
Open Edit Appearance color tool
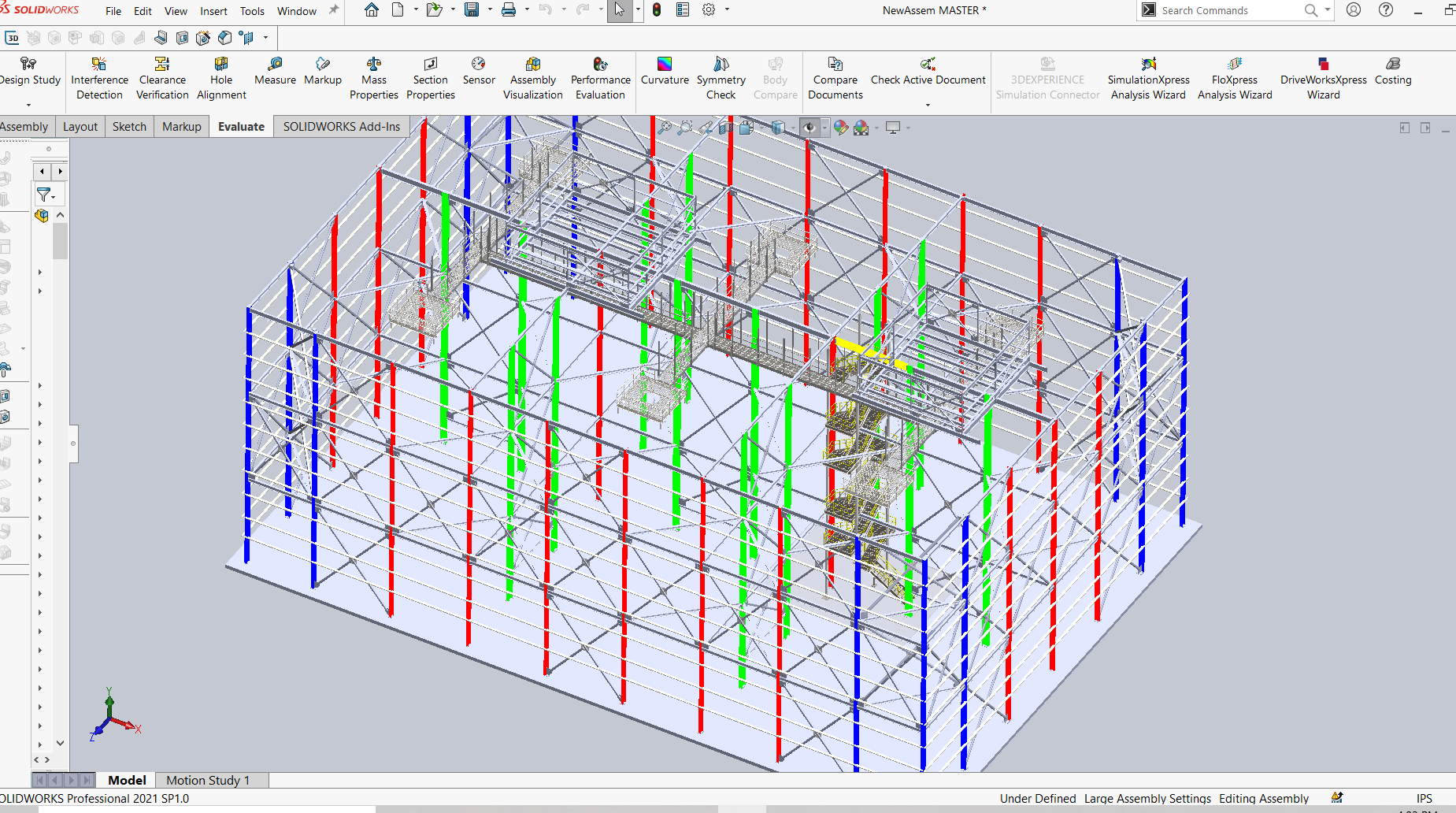[x=841, y=127]
